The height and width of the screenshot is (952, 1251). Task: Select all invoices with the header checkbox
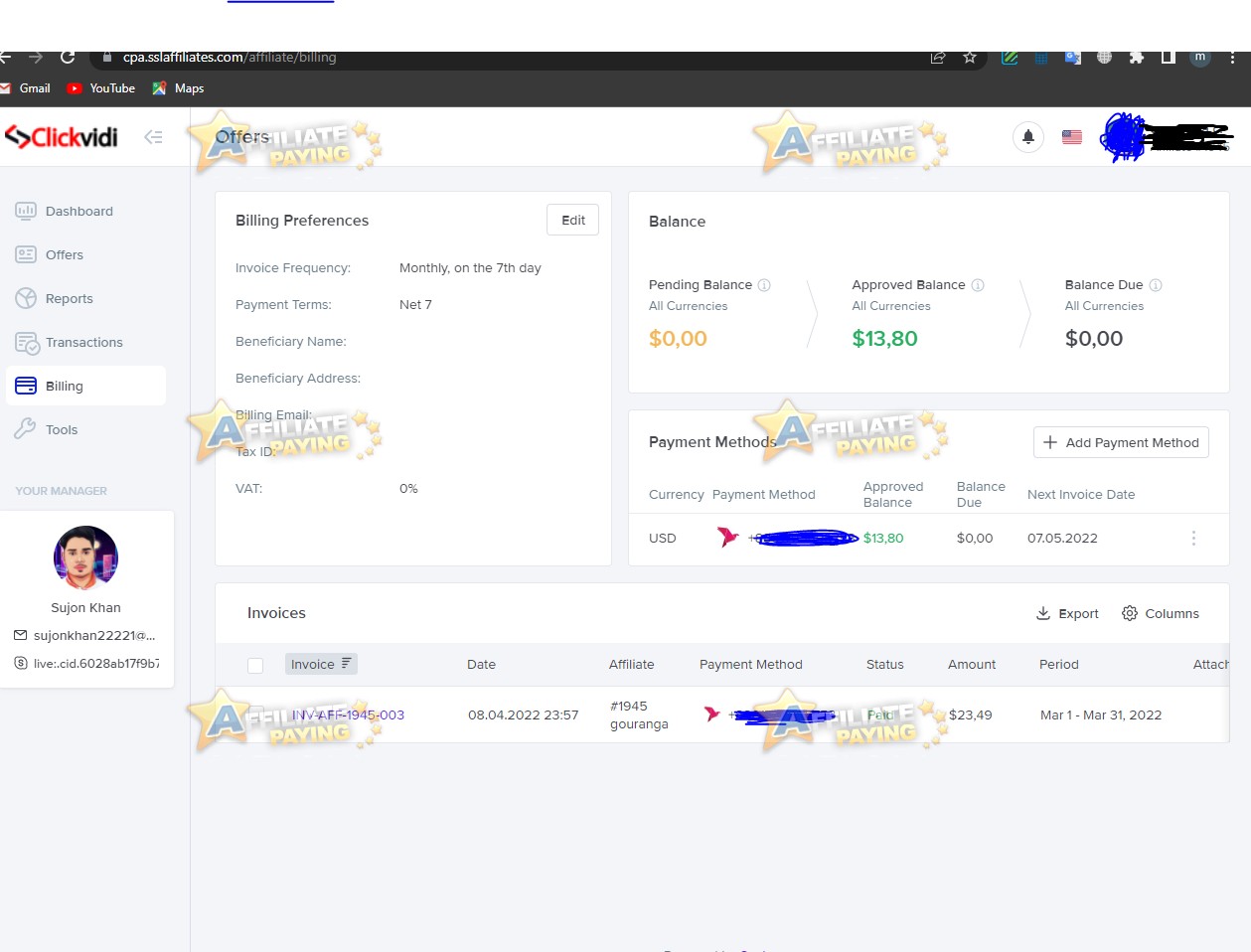click(254, 664)
